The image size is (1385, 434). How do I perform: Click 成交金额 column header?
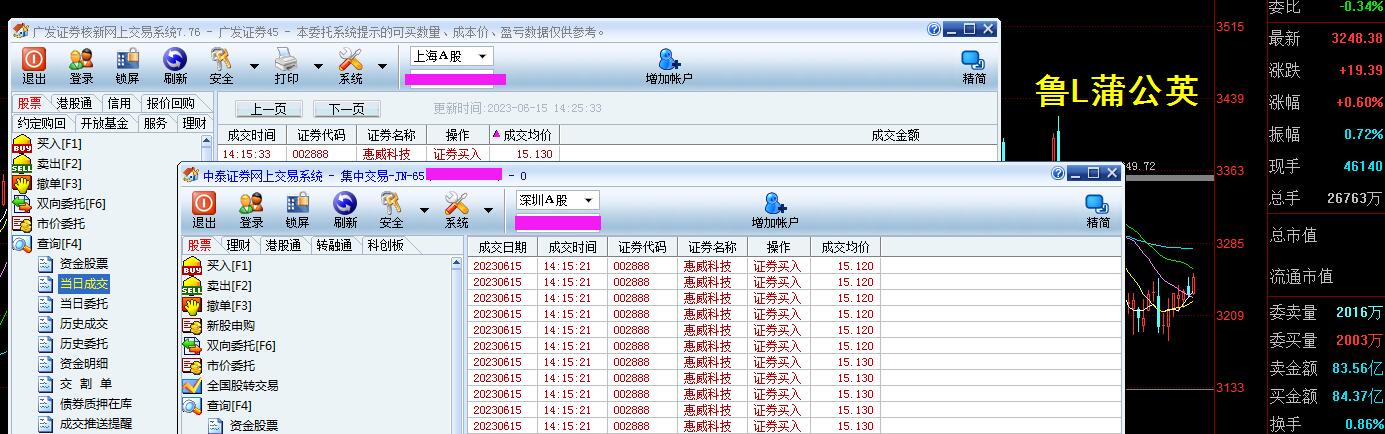(895, 135)
